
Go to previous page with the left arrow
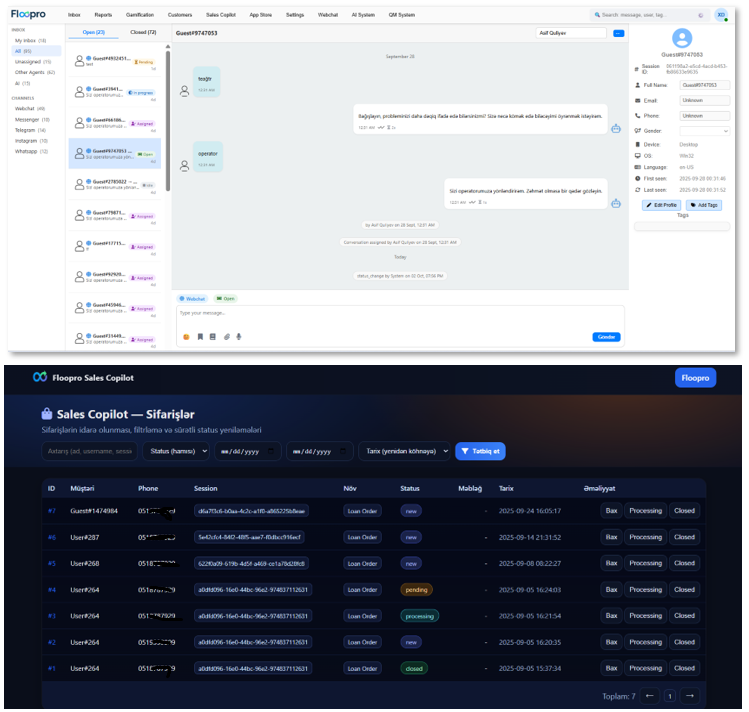coord(650,696)
